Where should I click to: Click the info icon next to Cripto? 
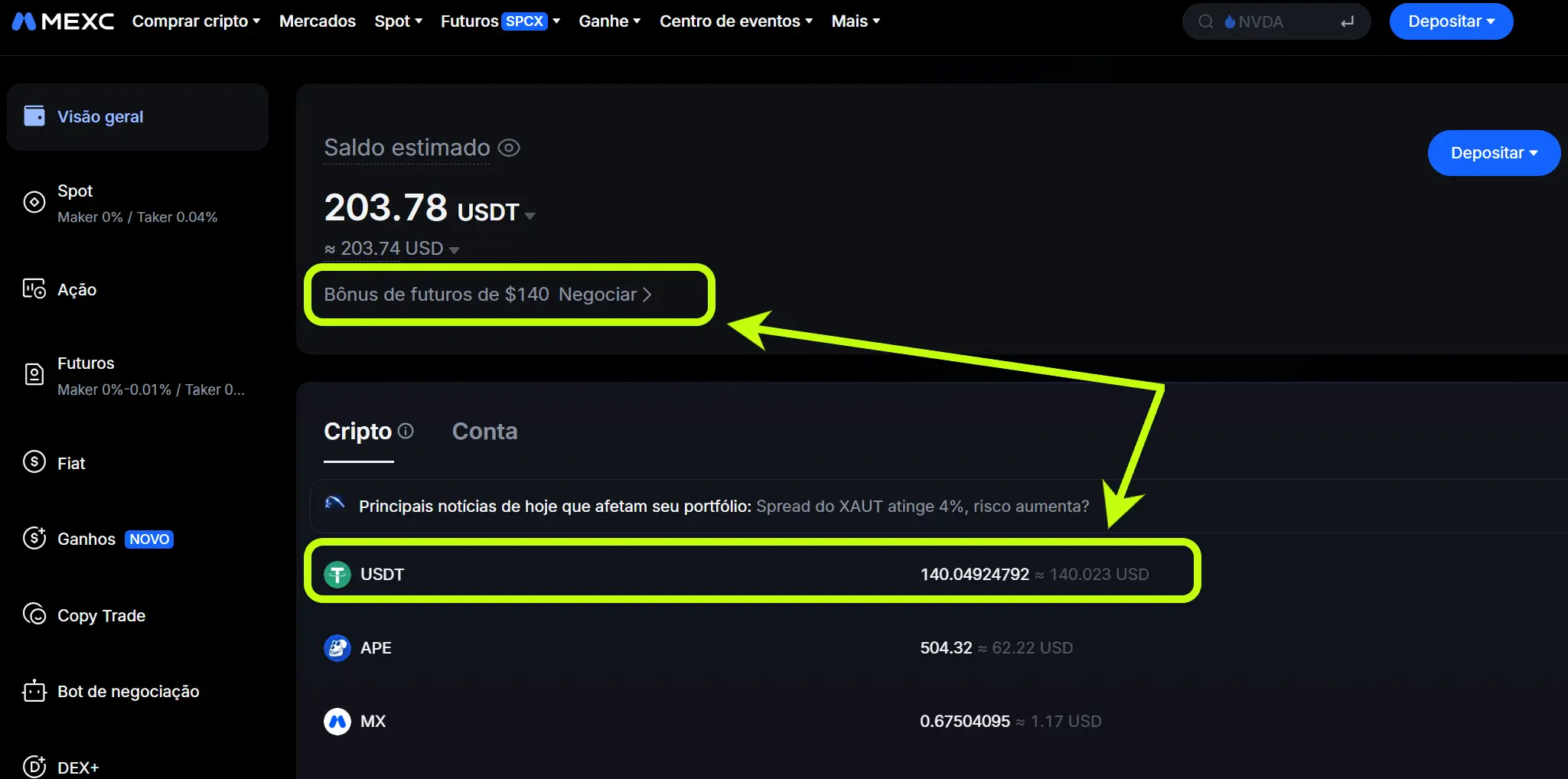406,431
